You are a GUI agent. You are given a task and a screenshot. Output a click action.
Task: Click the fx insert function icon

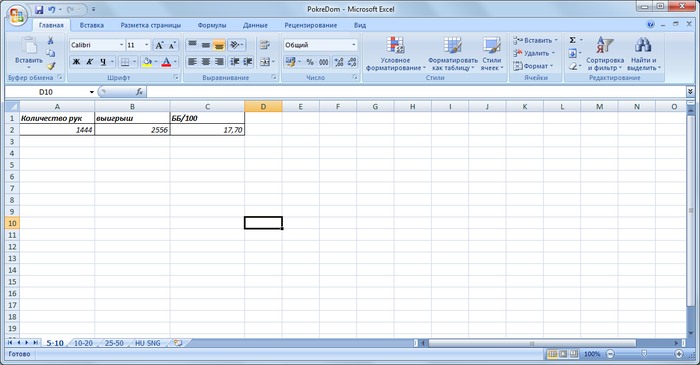pyautogui.click(x=139, y=92)
